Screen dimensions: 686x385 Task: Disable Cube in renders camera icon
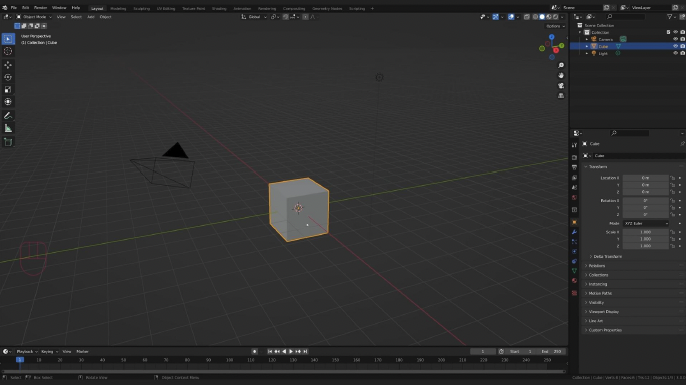pyautogui.click(x=682, y=46)
